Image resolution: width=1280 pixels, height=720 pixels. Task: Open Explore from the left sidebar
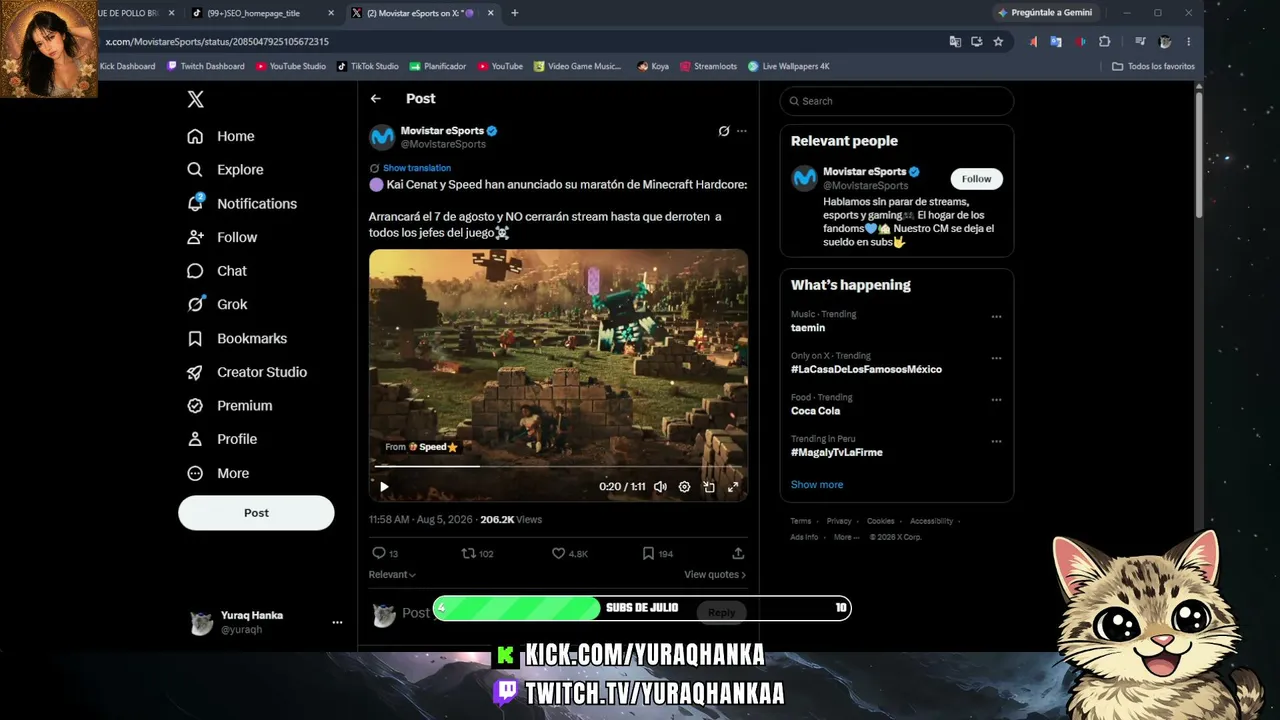click(x=225, y=170)
